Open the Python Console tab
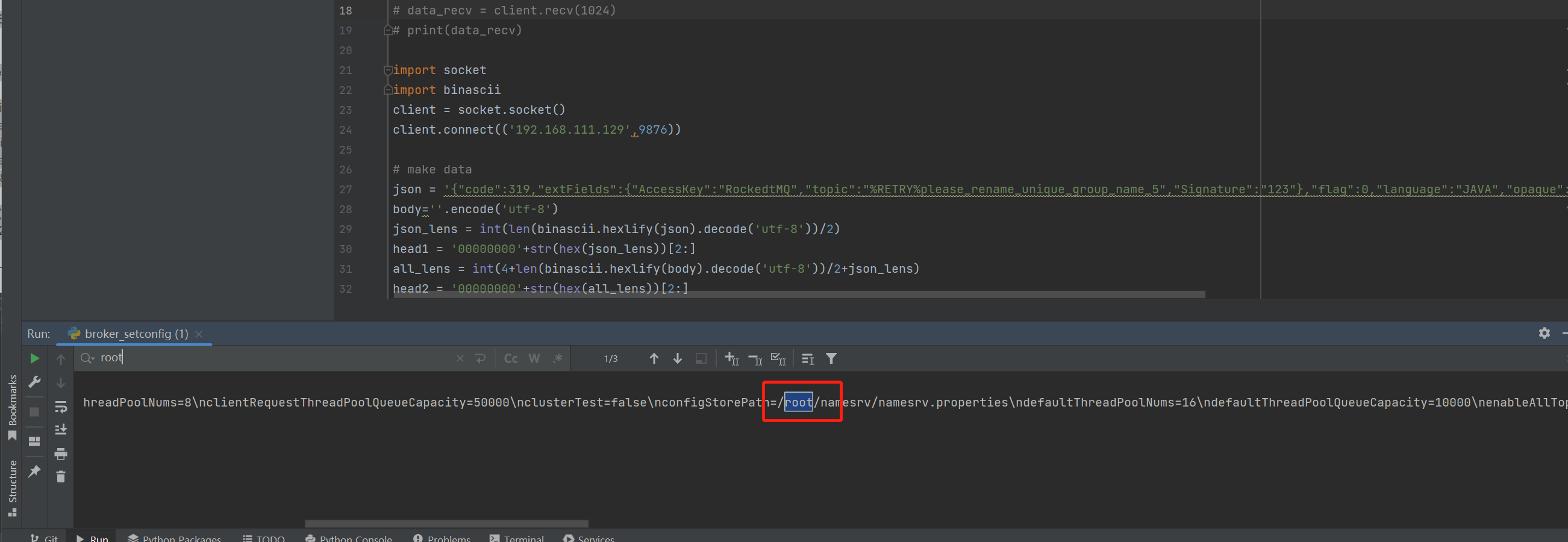The height and width of the screenshot is (542, 1568). click(x=349, y=538)
